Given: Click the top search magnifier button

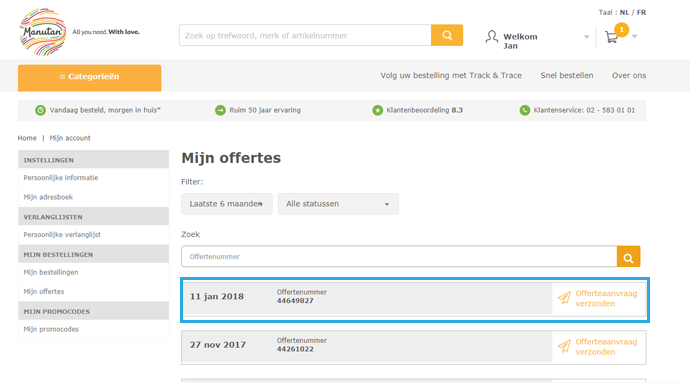Looking at the screenshot, I should coord(447,35).
